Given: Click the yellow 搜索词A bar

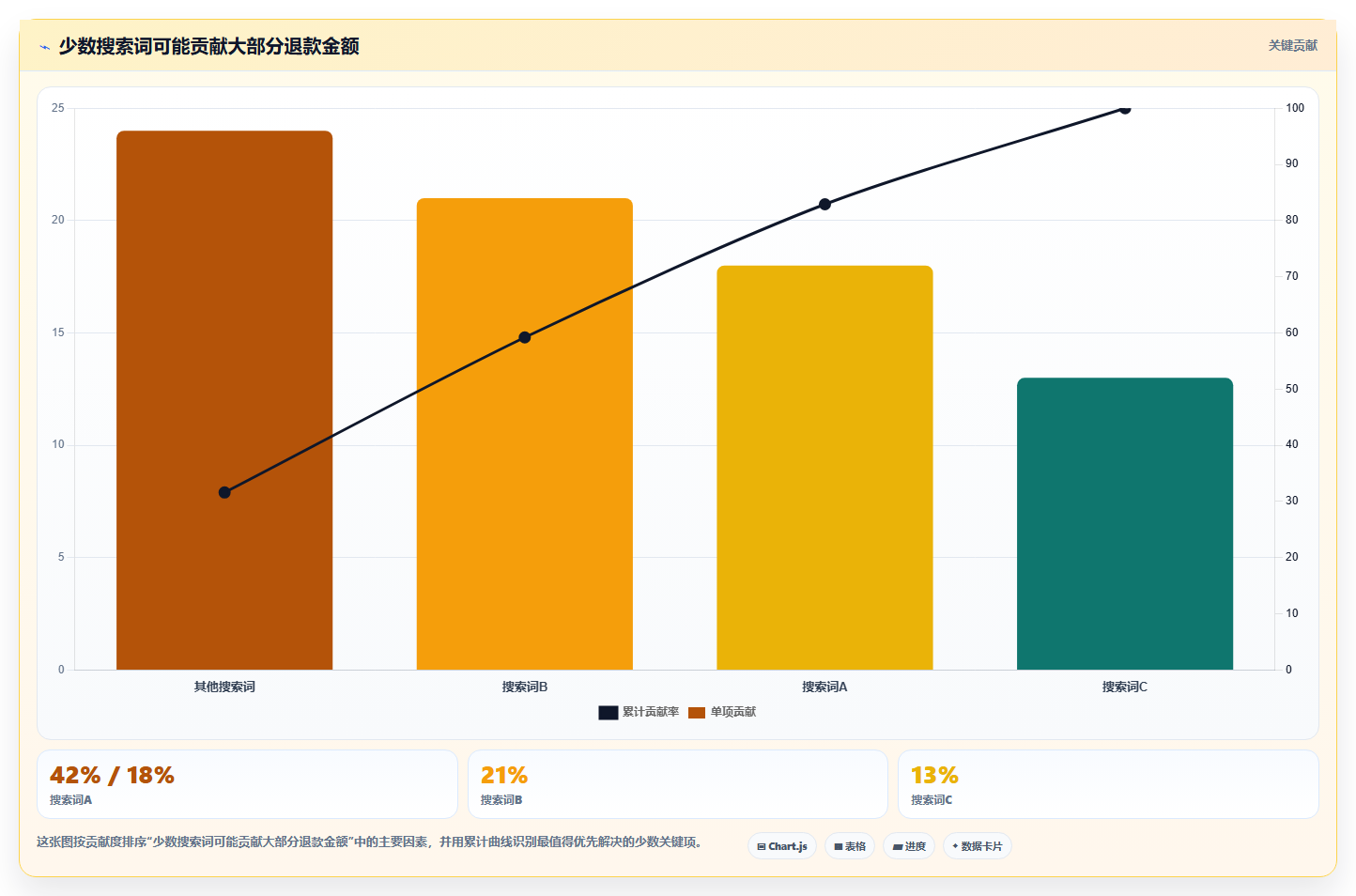Looking at the screenshot, I should tap(824, 468).
